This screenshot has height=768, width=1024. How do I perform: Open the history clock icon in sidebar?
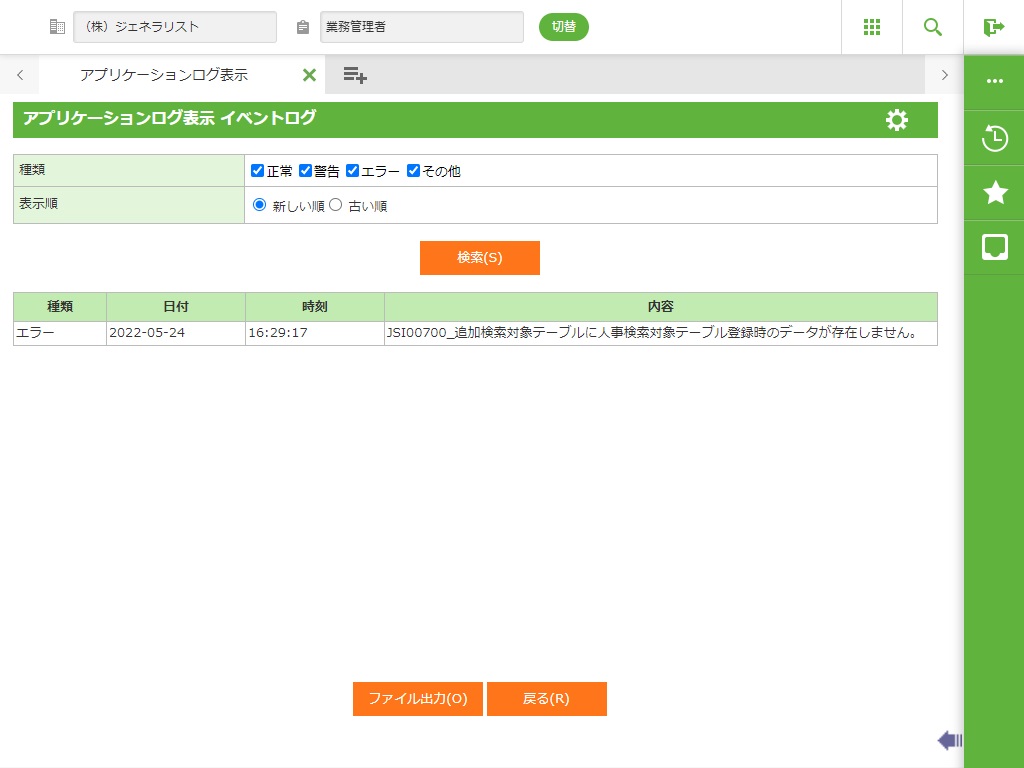pyautogui.click(x=994, y=138)
